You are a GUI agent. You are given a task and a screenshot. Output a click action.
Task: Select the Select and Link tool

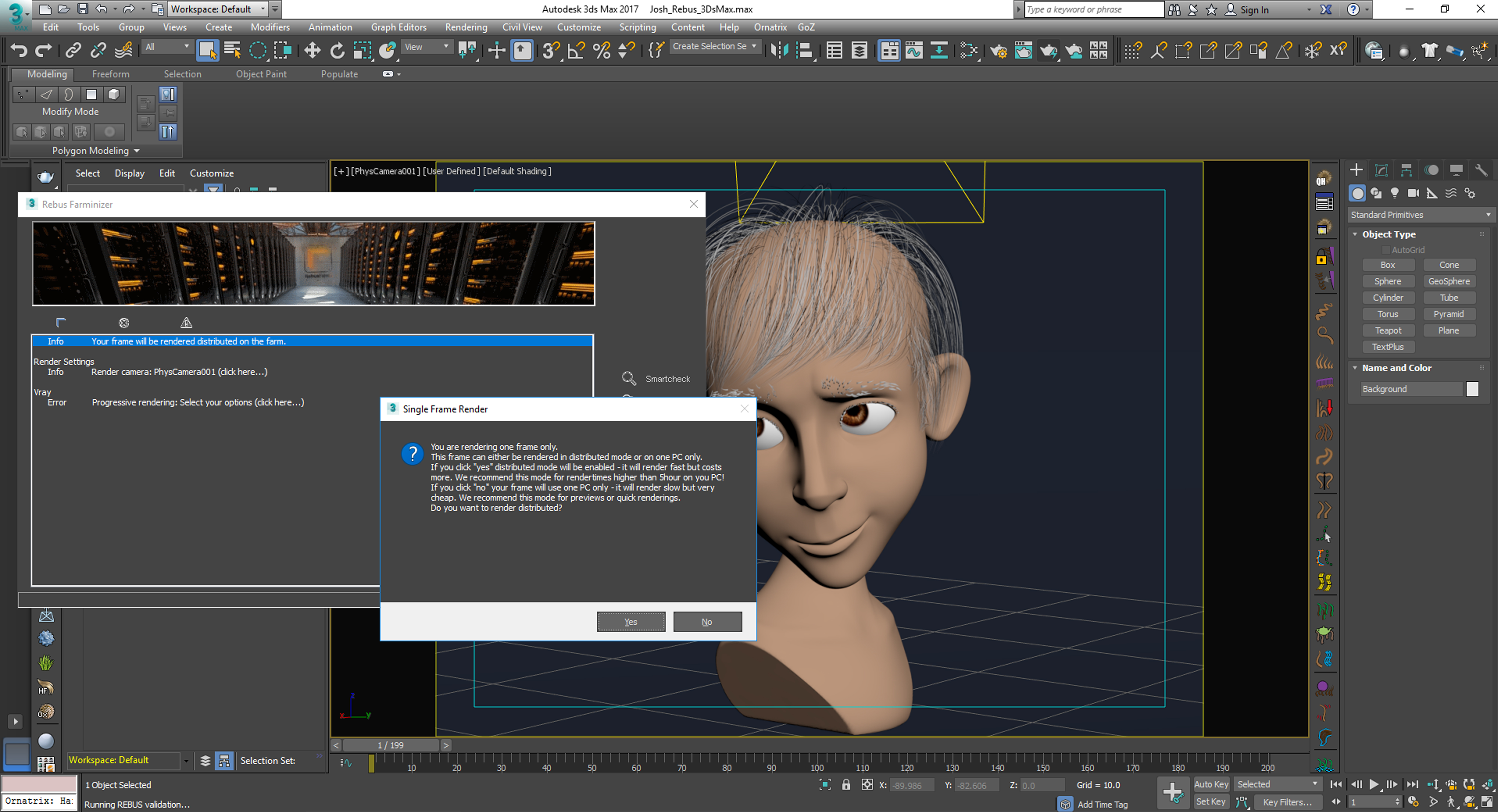pyautogui.click(x=73, y=51)
